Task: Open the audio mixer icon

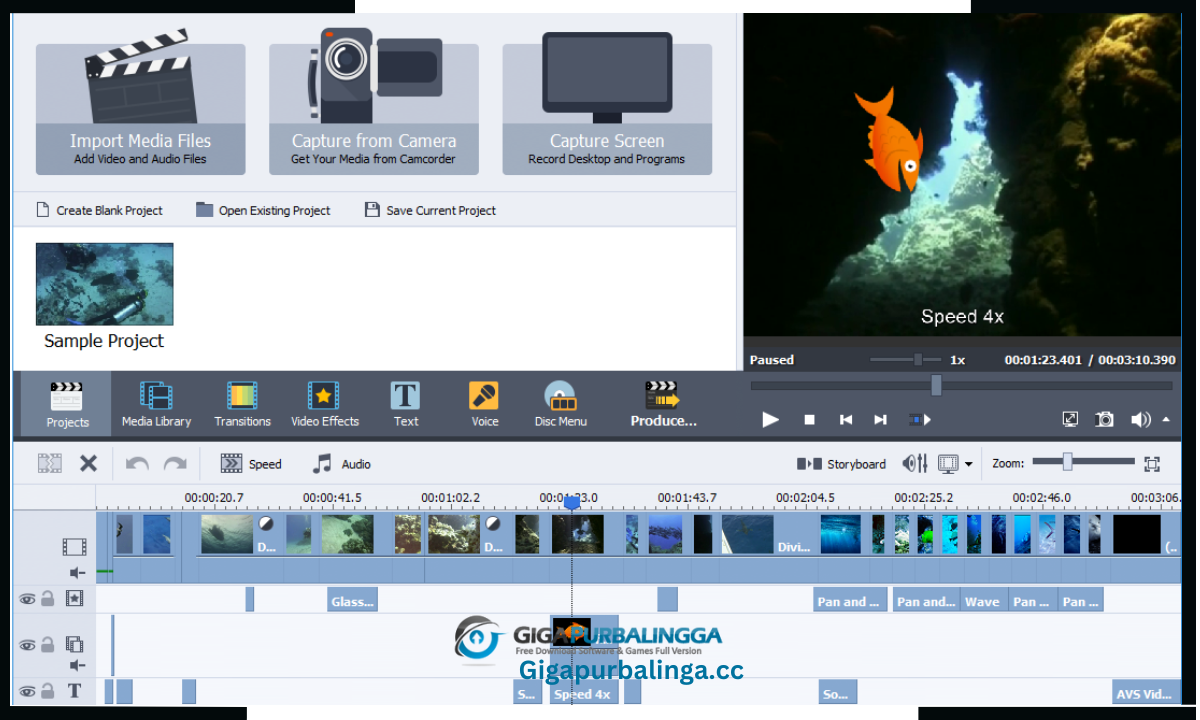Action: tap(915, 464)
